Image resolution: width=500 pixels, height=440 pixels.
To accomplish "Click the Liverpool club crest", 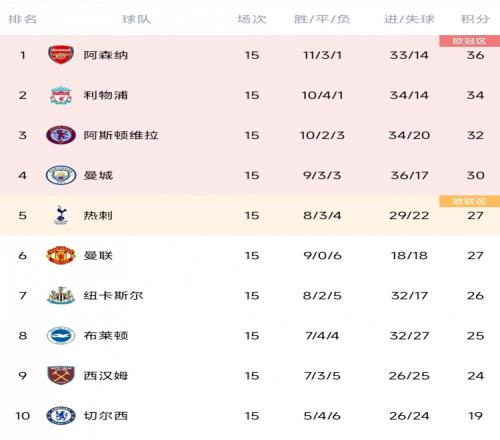I will point(61,95).
